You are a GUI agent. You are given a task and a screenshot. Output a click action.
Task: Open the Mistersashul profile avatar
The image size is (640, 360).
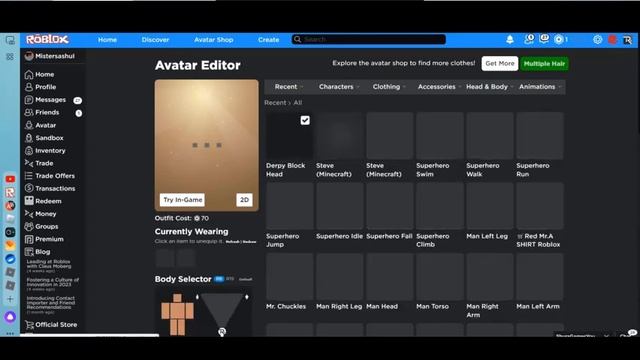pos(29,56)
